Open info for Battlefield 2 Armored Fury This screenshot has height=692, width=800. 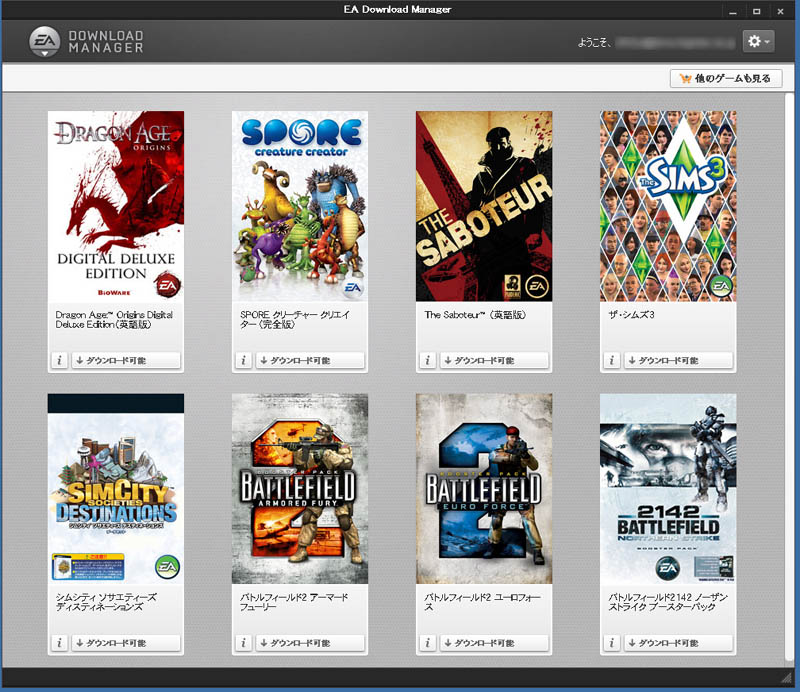[x=243, y=643]
